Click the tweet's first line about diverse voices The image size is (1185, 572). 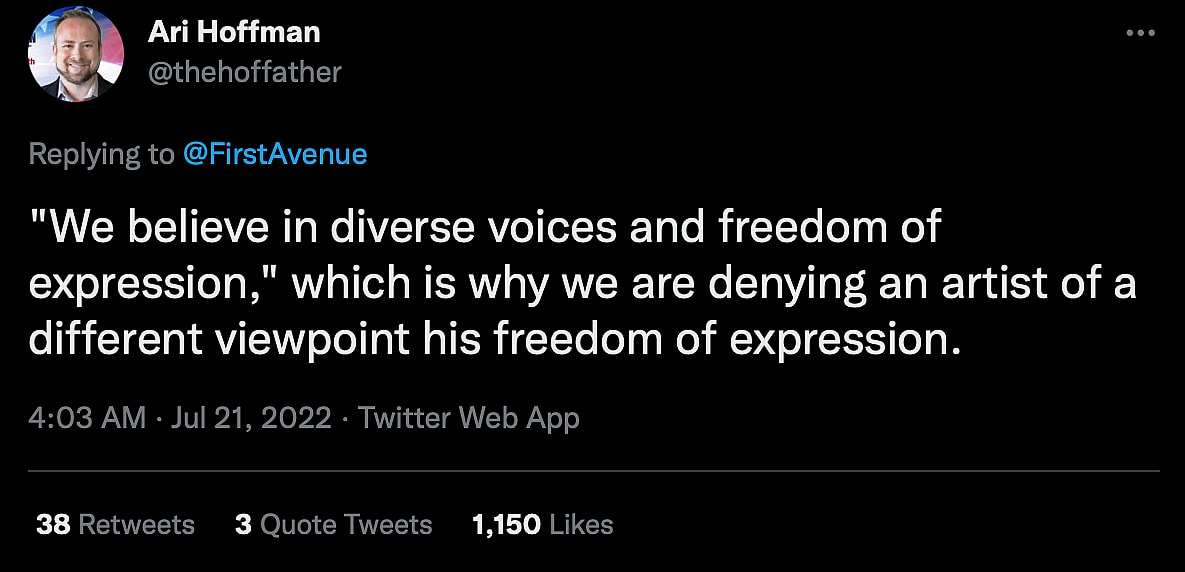pyautogui.click(x=485, y=228)
